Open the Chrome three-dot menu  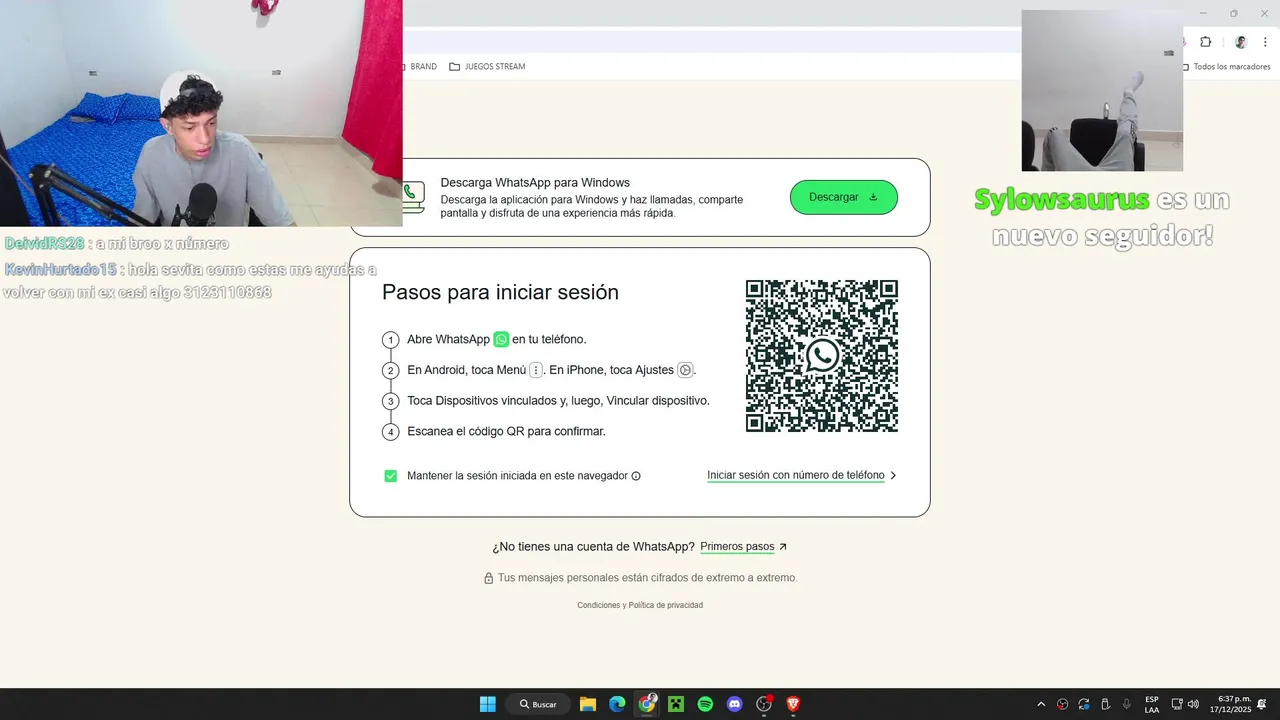tap(1266, 42)
